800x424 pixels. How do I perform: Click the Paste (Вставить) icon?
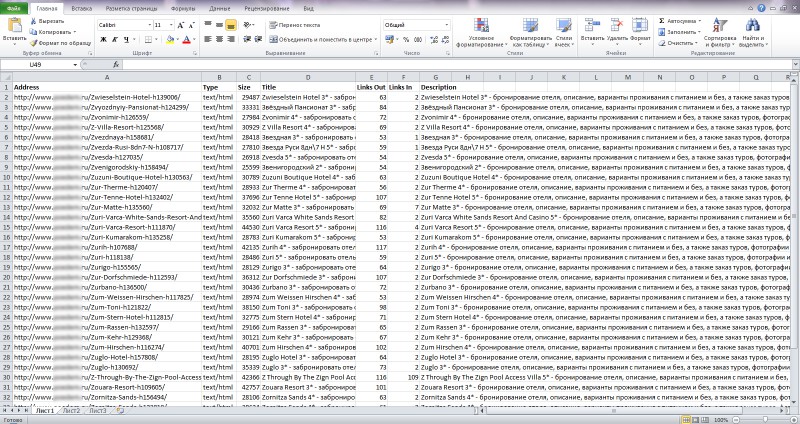pos(14,26)
